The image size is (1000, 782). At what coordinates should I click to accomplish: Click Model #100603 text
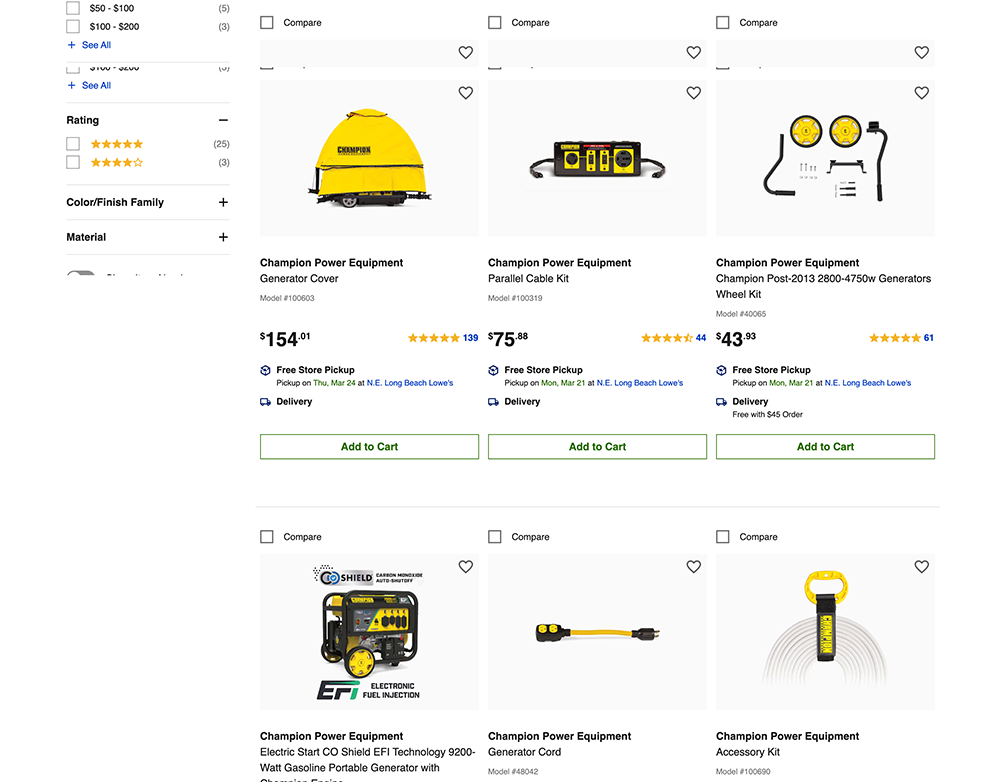[287, 298]
